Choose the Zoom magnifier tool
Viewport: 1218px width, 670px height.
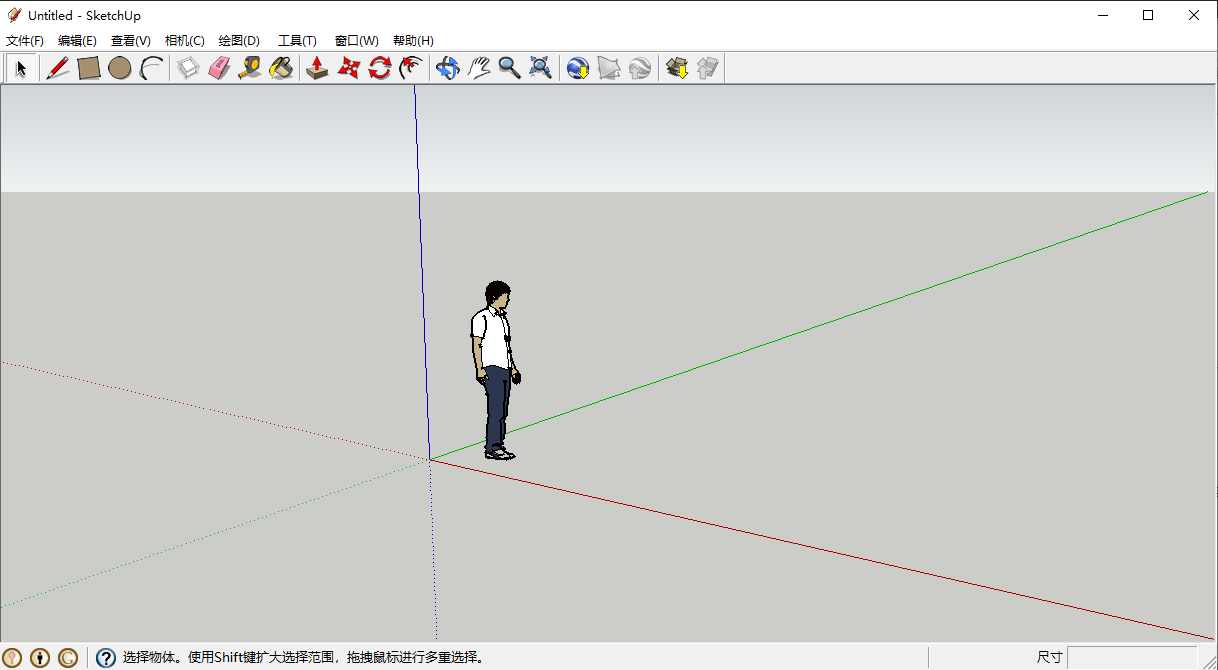tap(509, 68)
